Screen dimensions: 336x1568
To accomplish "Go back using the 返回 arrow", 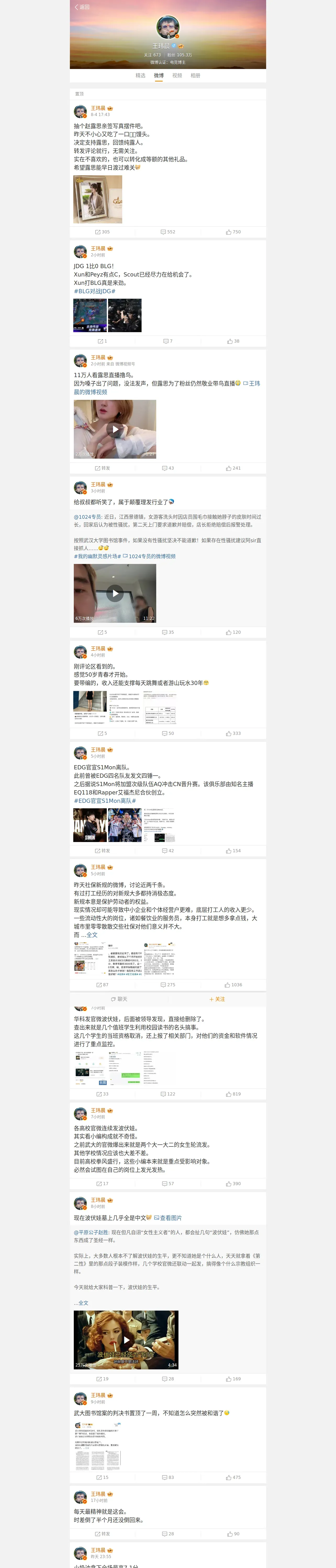I will (82, 7).
